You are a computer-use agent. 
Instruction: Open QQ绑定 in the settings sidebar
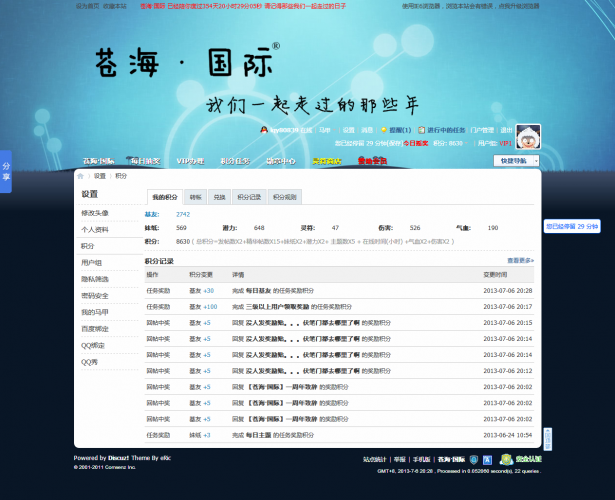pos(93,345)
